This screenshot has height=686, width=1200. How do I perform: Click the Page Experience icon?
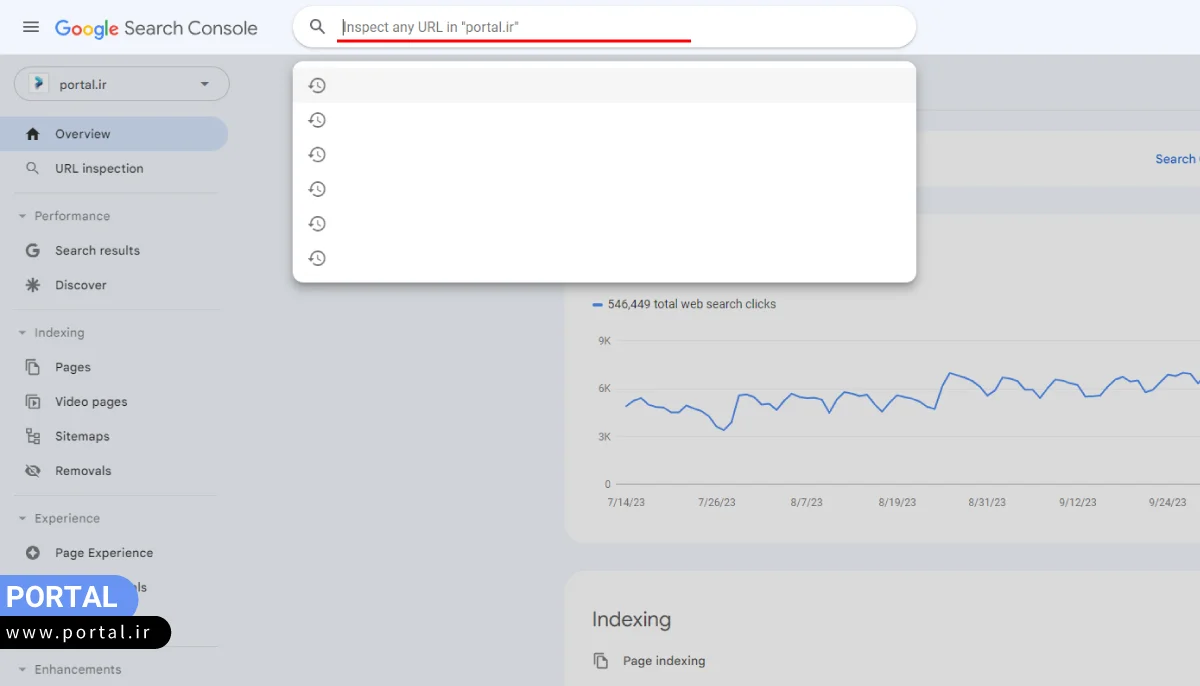coord(33,553)
